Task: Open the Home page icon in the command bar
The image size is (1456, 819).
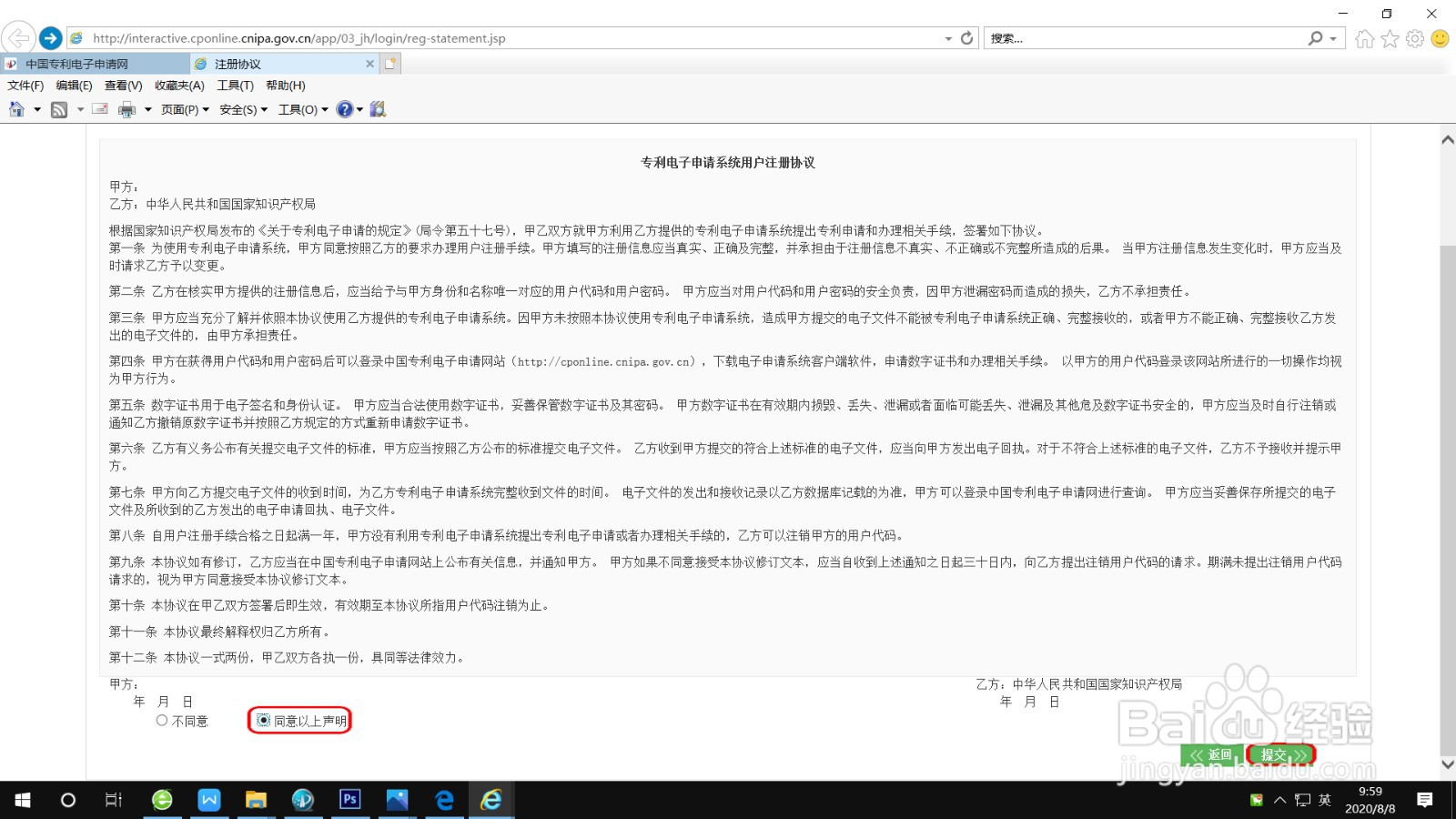Action: pos(15,108)
